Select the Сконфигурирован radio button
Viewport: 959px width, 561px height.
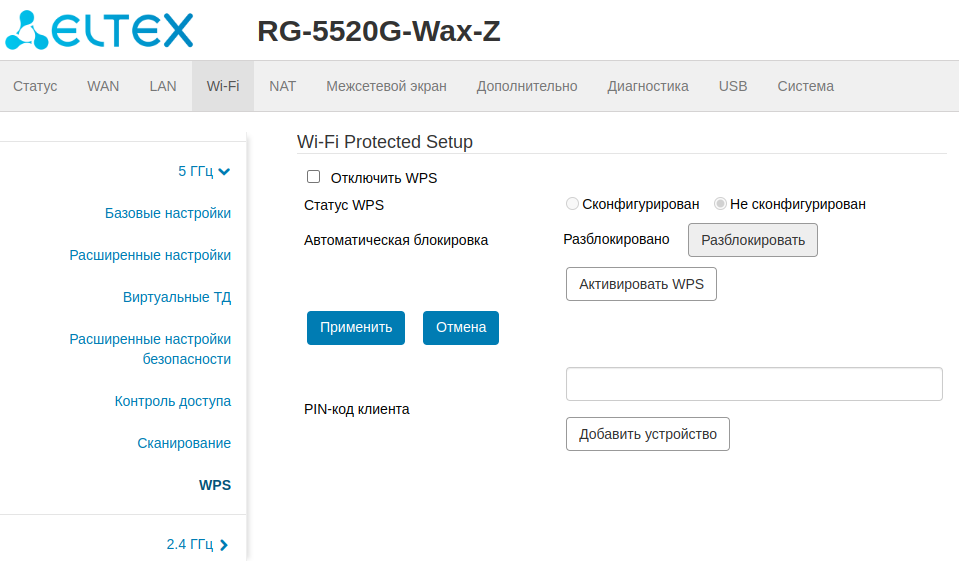coord(572,204)
